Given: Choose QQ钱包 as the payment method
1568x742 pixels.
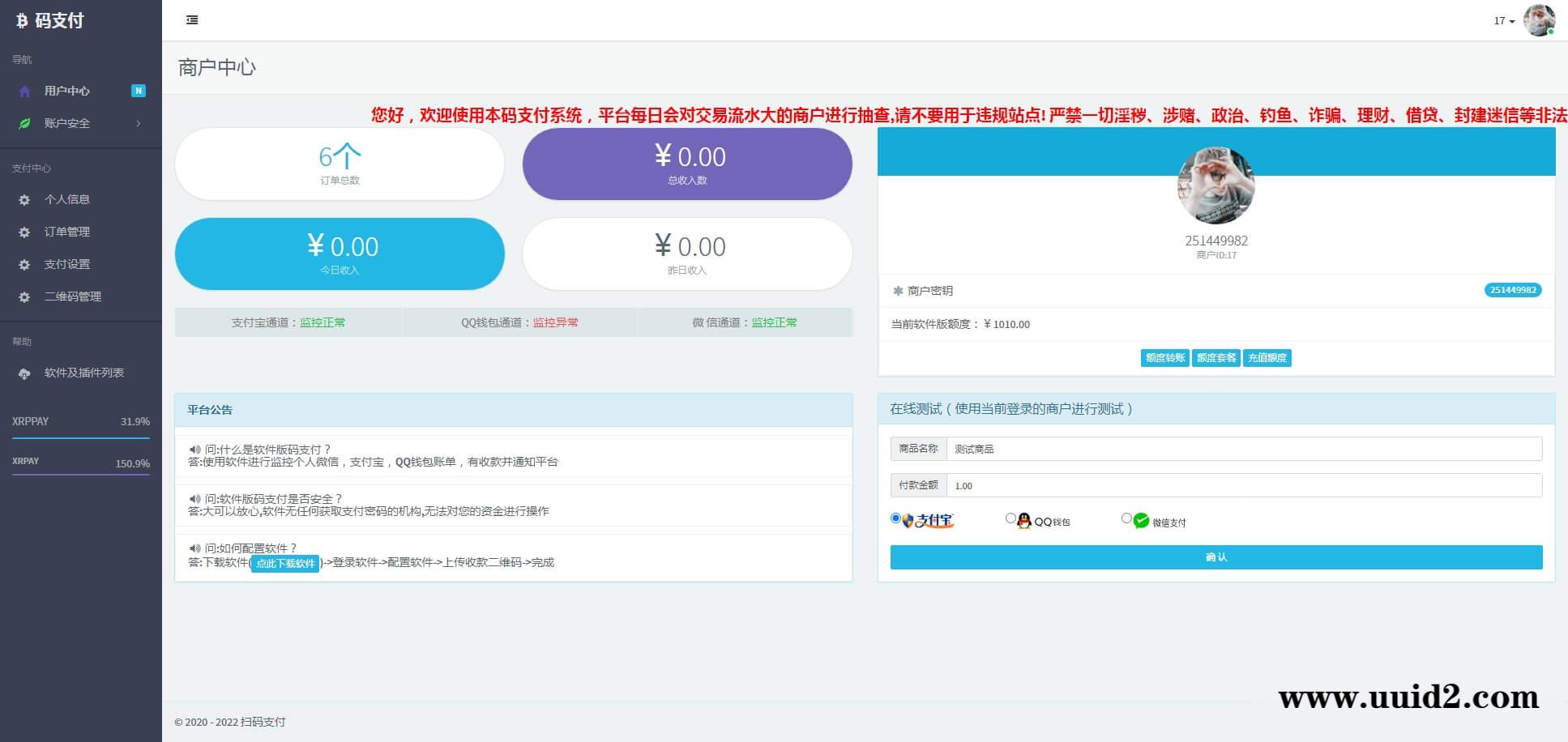Looking at the screenshot, I should click(x=1011, y=518).
